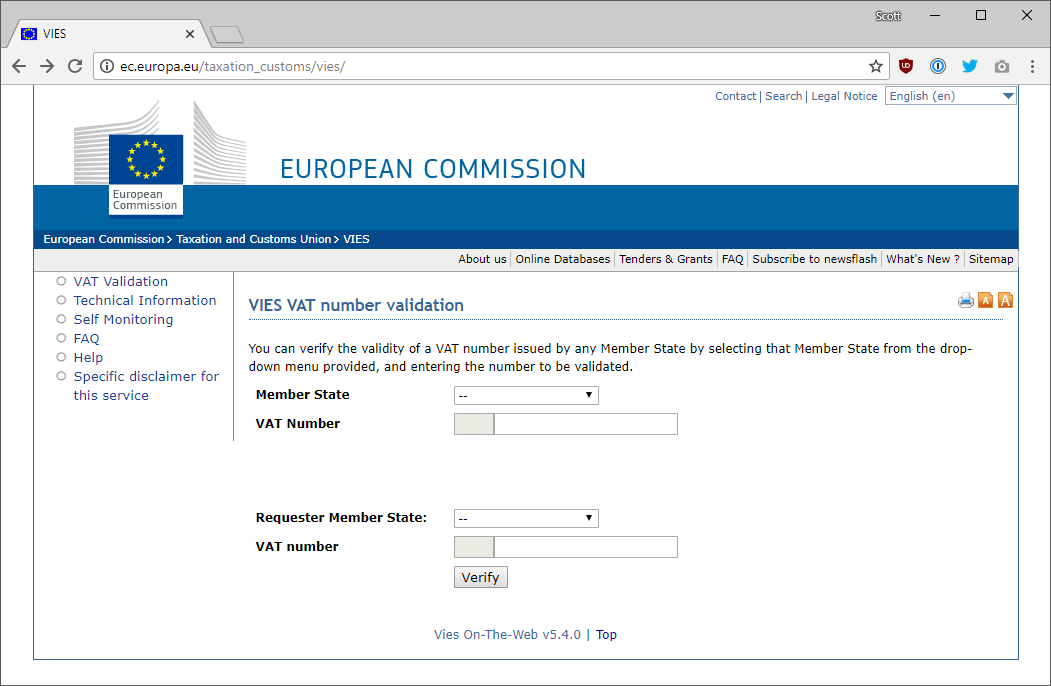The image size is (1051, 686).
Task: Bookmark this page with the star
Action: 876,66
